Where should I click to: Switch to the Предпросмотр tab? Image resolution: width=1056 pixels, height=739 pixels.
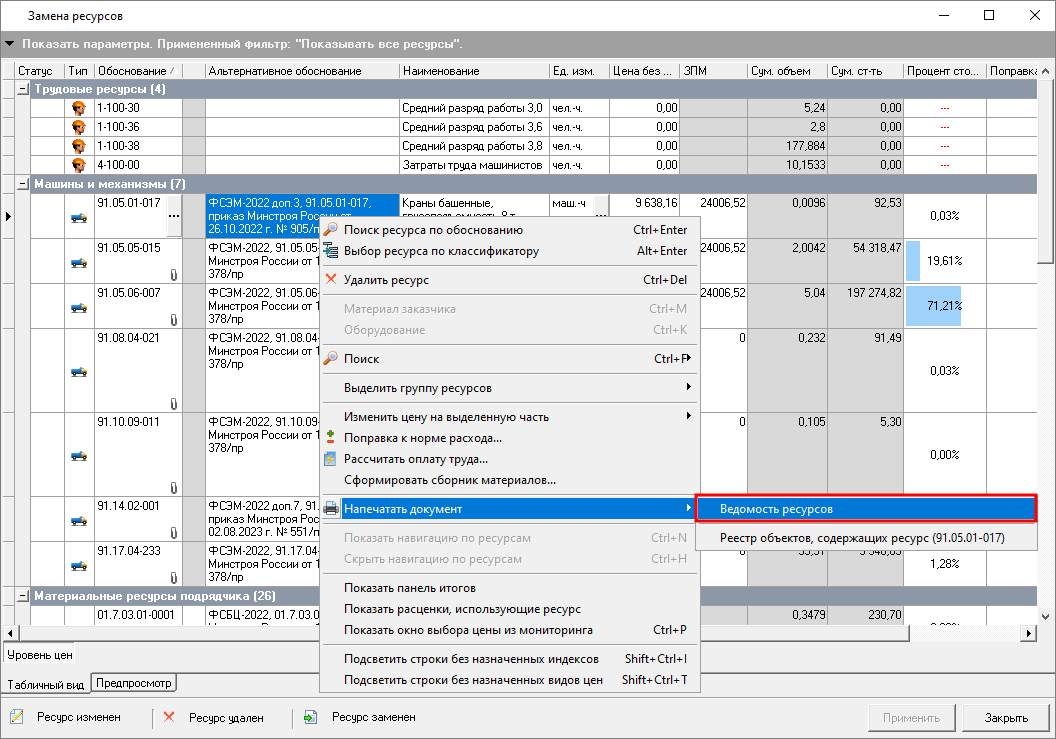134,684
